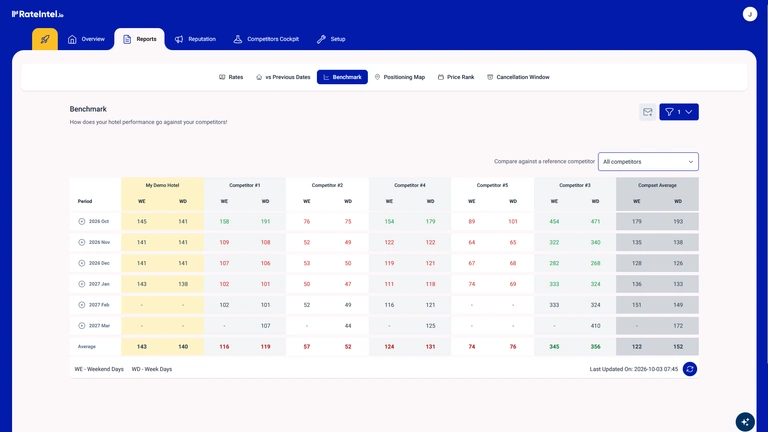Click the yellow rocket tab icon
Screen dimensions: 768x432
pos(45,39)
